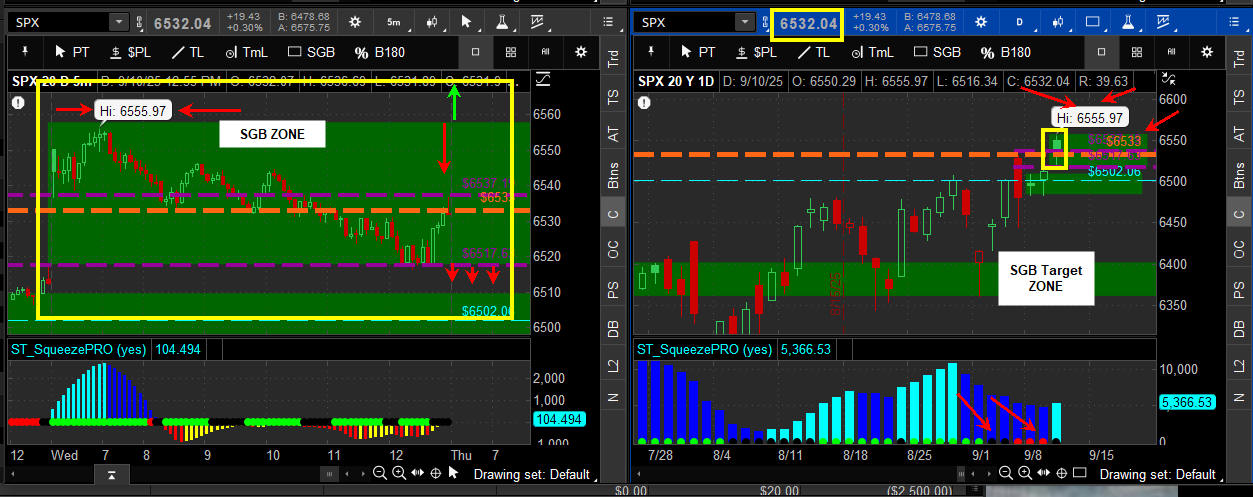Open the Studies flask icon in left chart
This screenshot has height=497, width=1253.
501,21
